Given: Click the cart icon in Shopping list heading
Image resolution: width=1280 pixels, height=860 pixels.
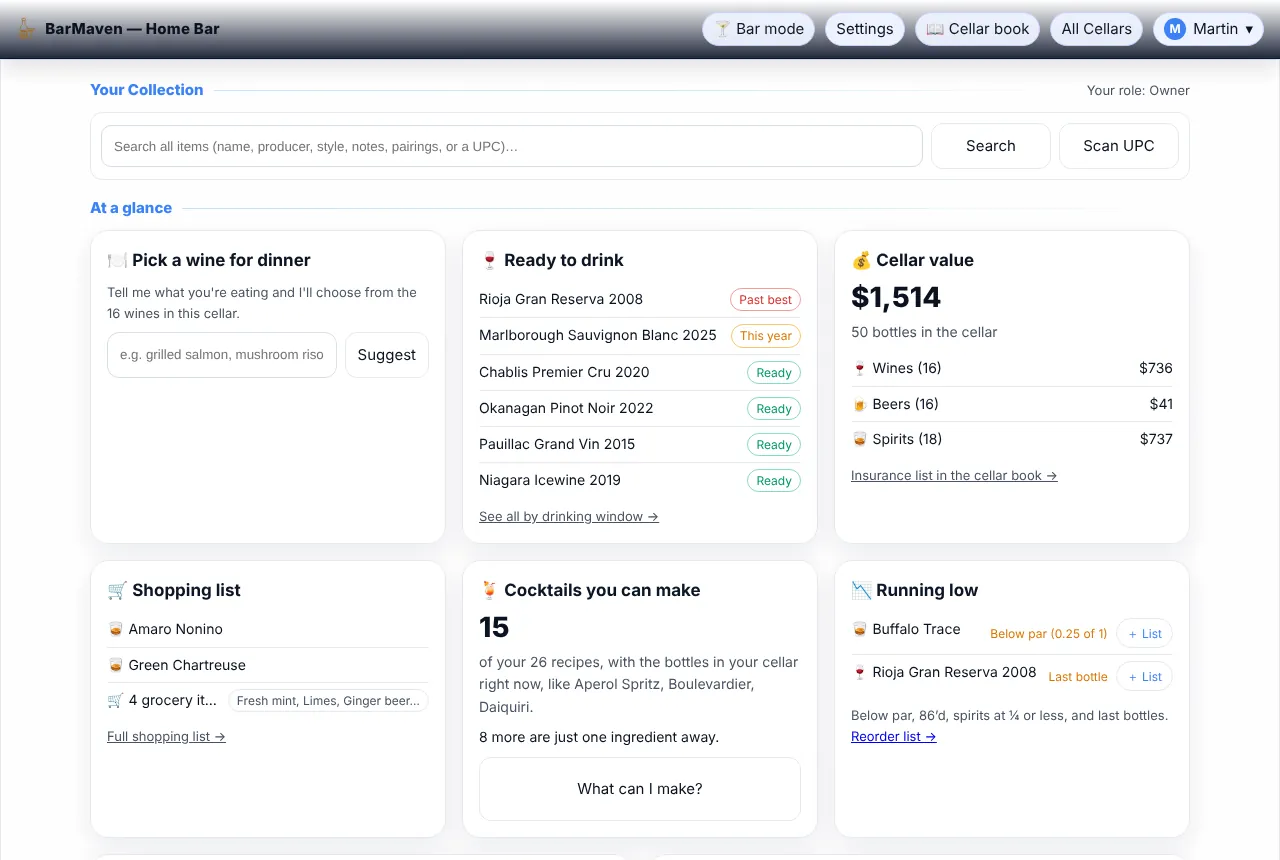Looking at the screenshot, I should [117, 590].
